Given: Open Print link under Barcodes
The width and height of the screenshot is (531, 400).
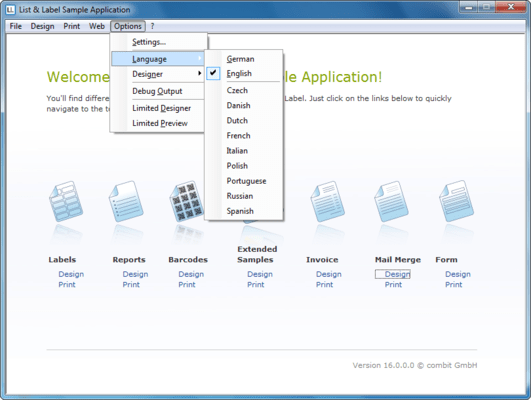Looking at the screenshot, I should click(187, 285).
